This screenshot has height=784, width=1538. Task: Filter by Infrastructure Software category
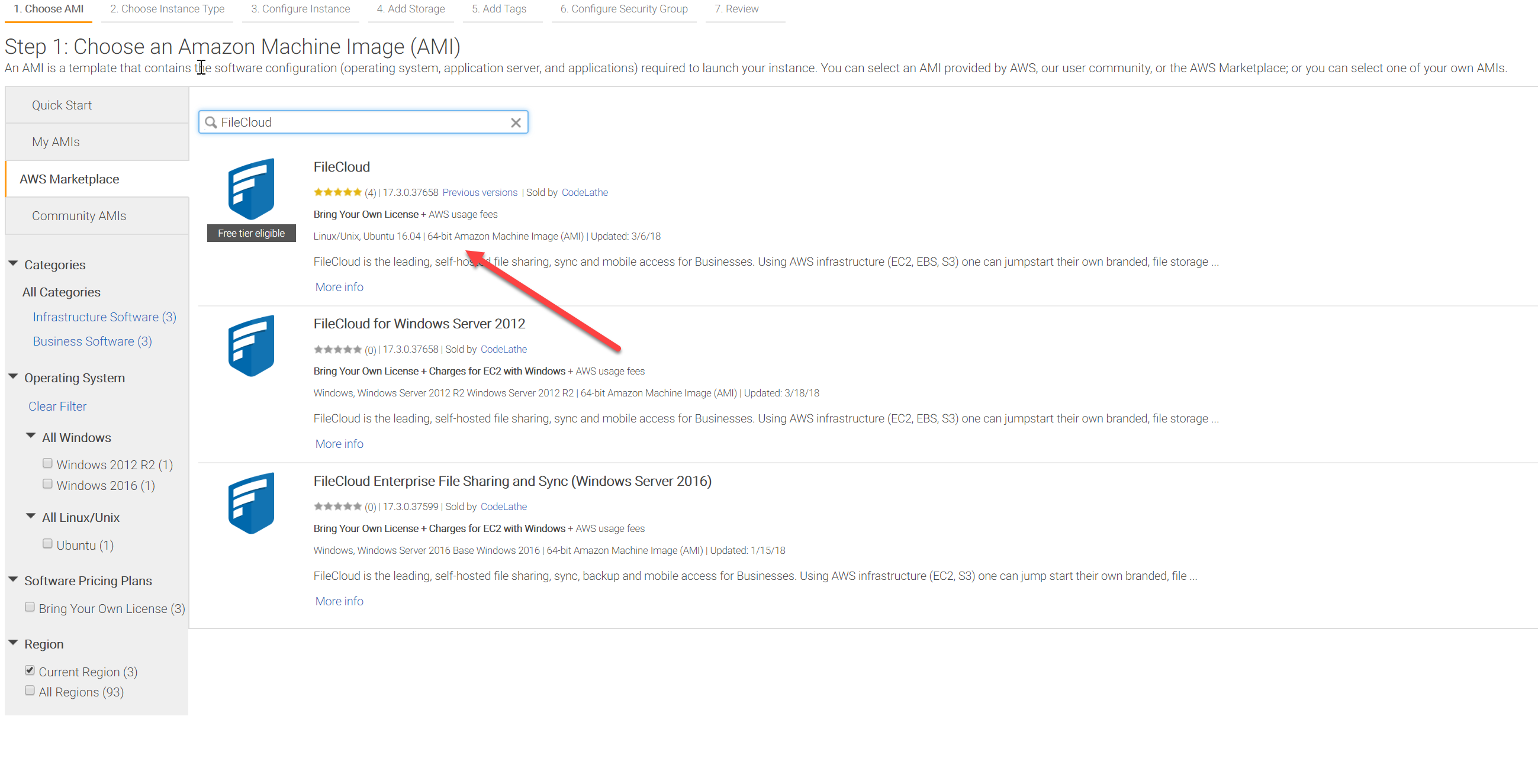click(104, 317)
